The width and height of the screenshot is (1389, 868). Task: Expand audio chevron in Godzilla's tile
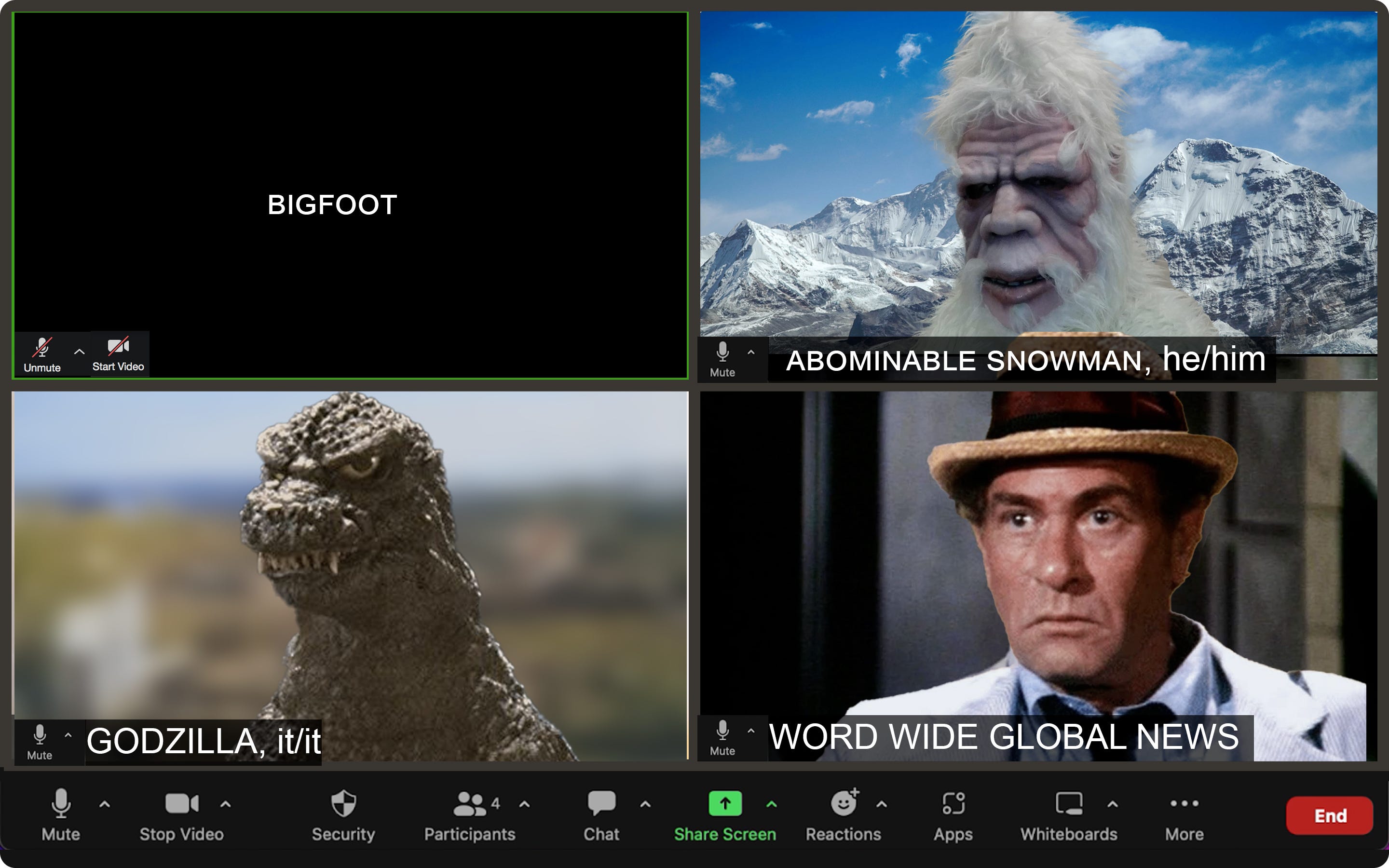tap(68, 734)
